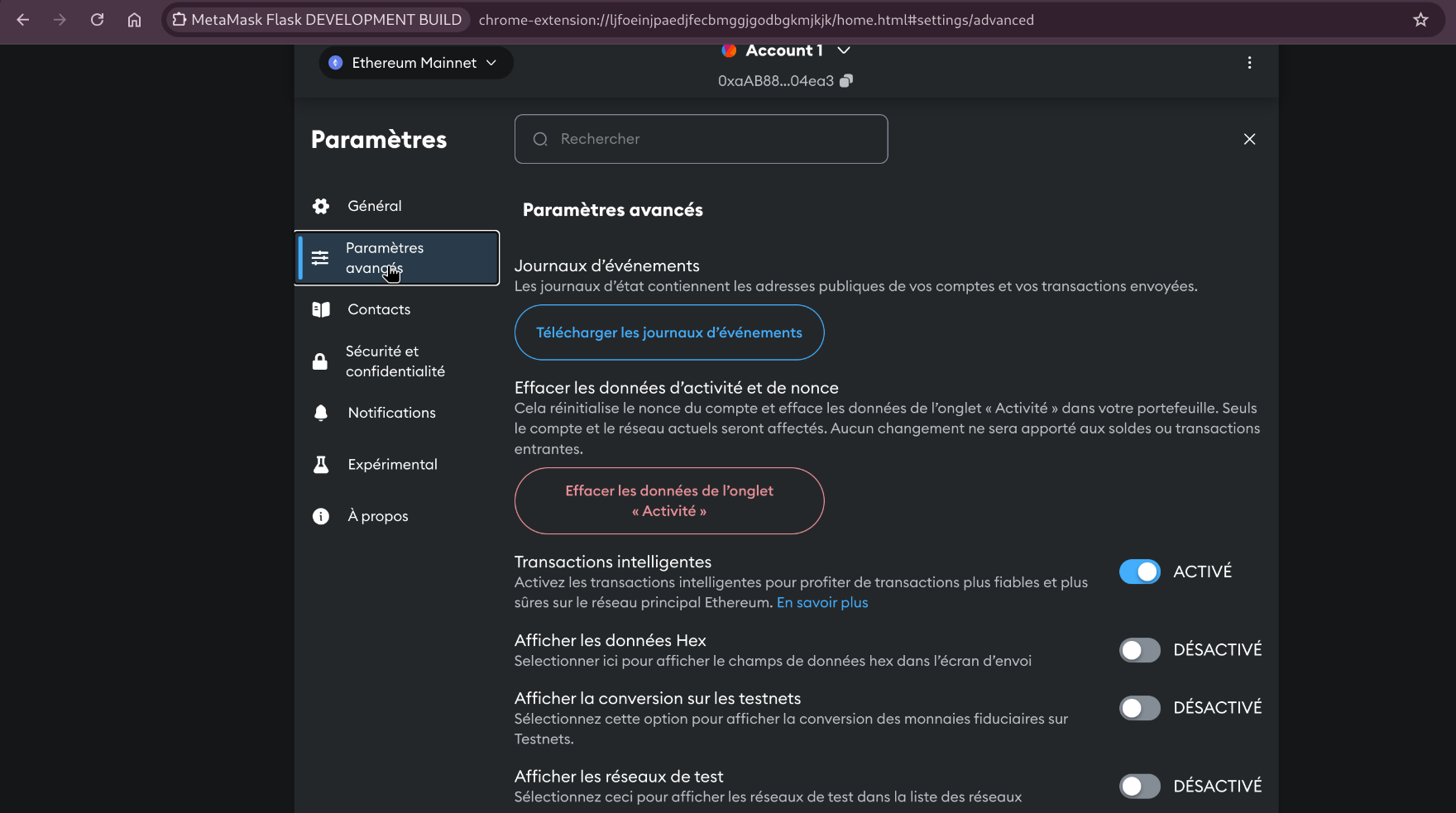Open the three-dot account options menu
This screenshot has width=1456, height=813.
(x=1249, y=63)
